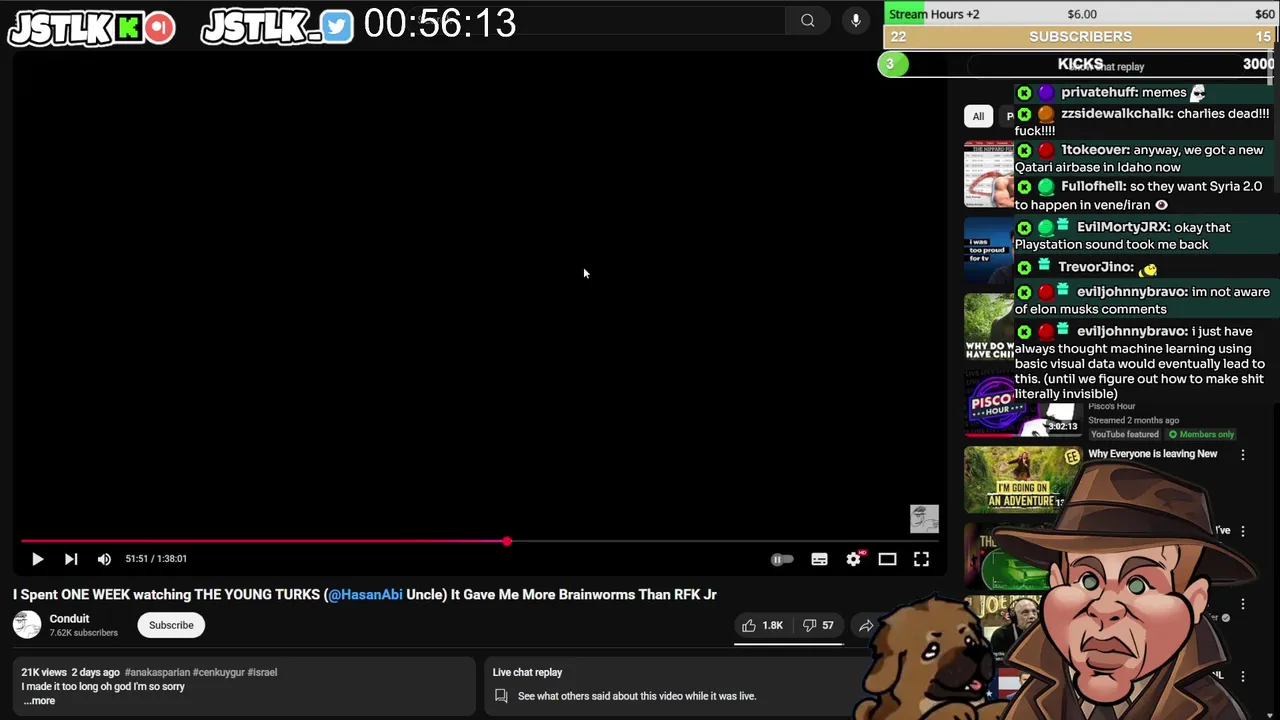Viewport: 1280px width, 720px height.
Task: Click the SUBSCRIBERS goal bar
Action: 1080,37
